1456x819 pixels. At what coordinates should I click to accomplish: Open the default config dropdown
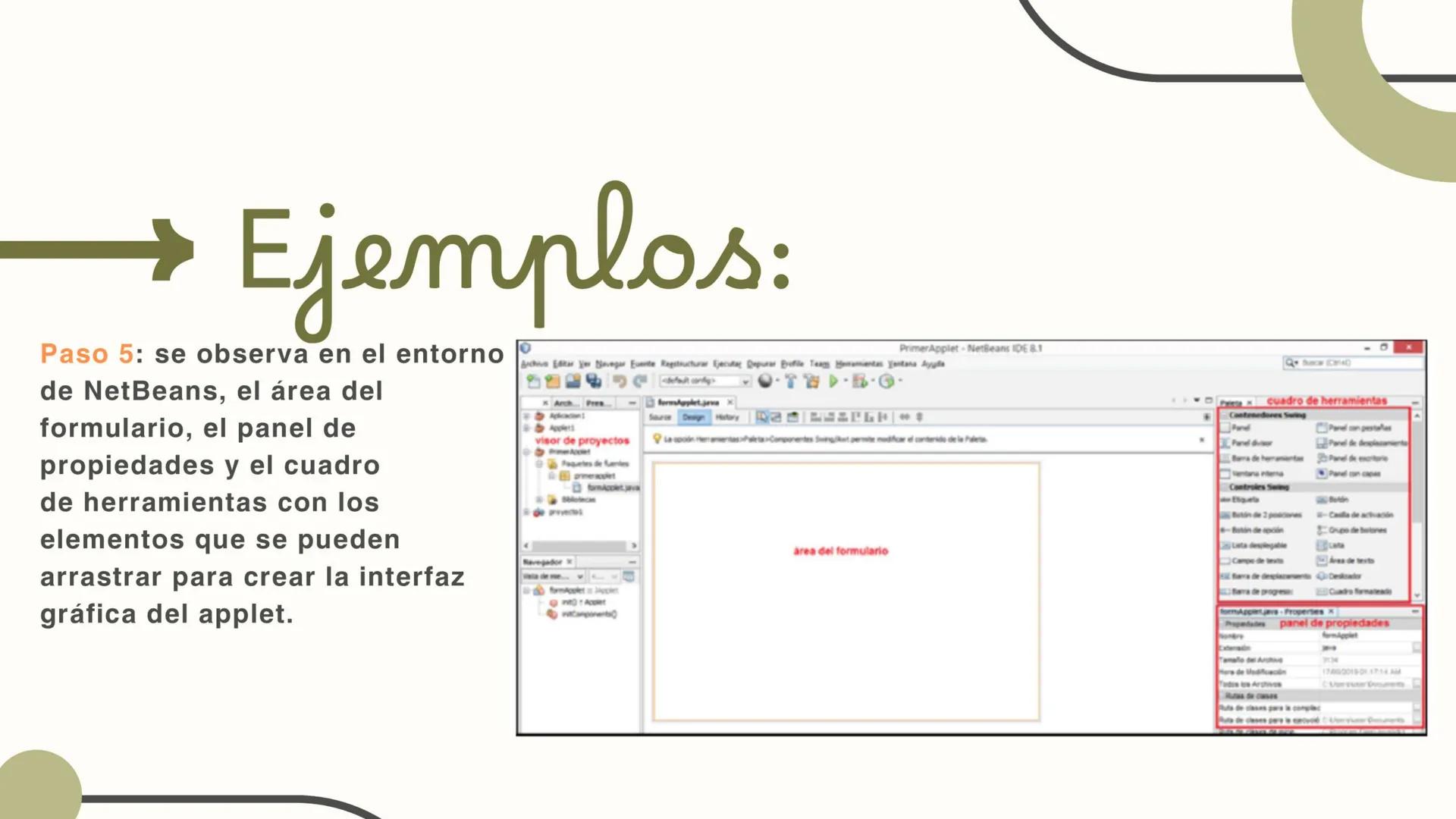(x=745, y=381)
